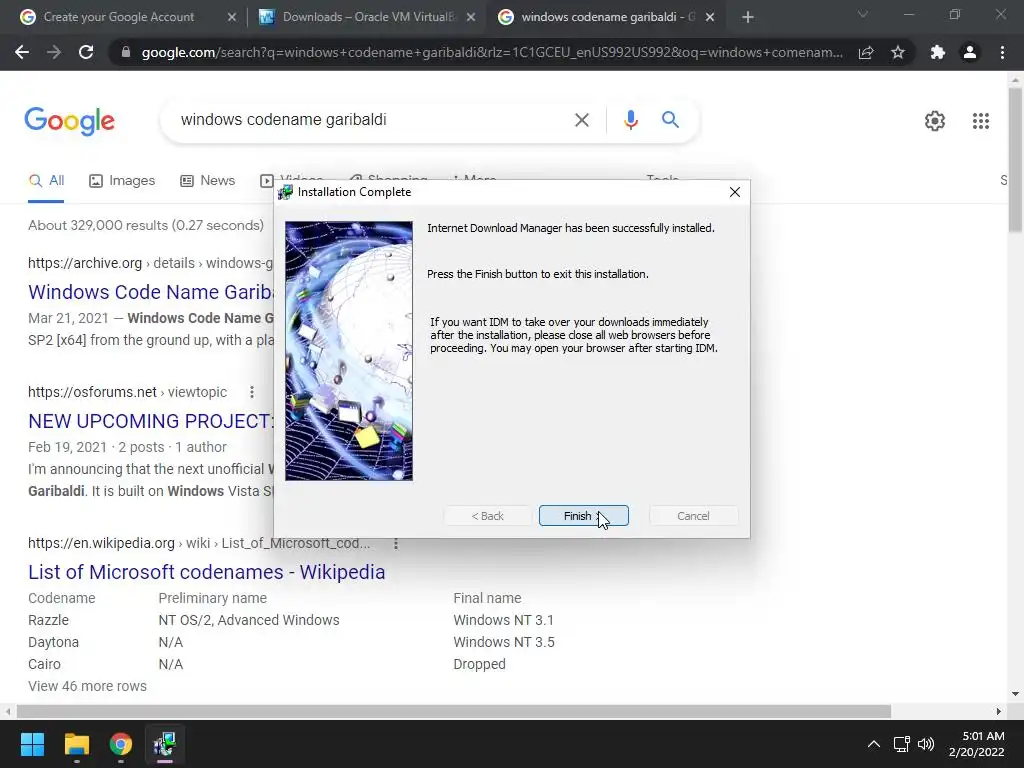
Task: Open File Explorer from the taskbar
Action: click(x=76, y=744)
